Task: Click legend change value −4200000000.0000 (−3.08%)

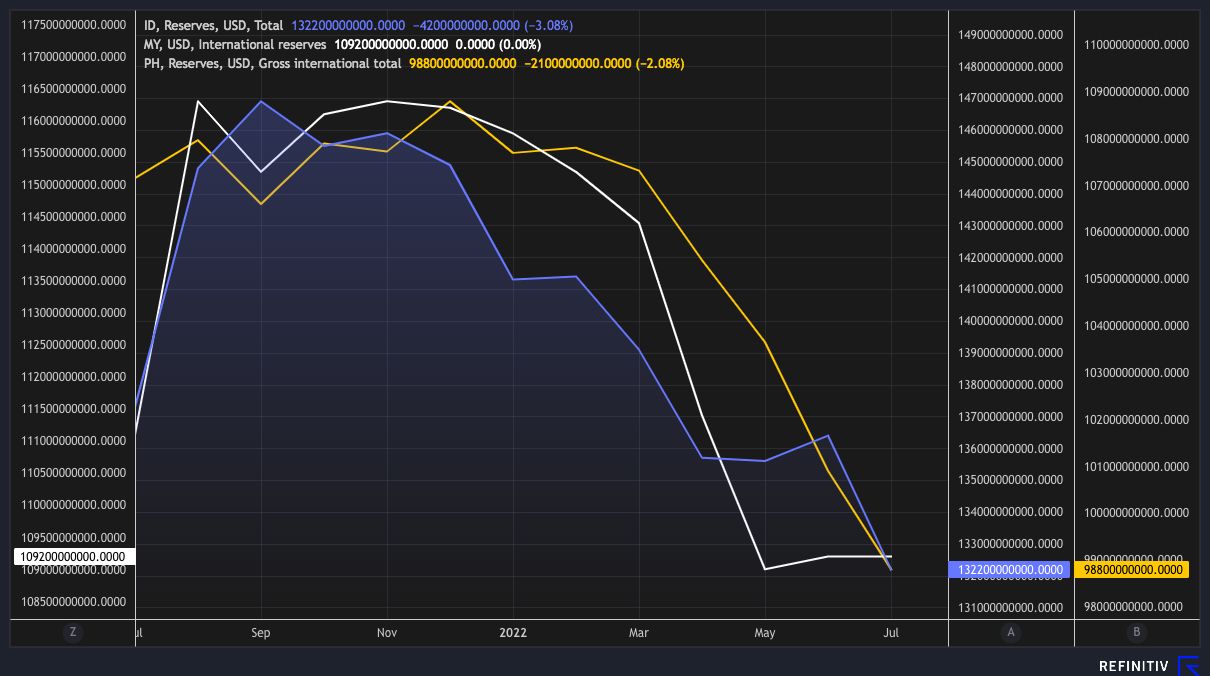Action: (x=492, y=25)
